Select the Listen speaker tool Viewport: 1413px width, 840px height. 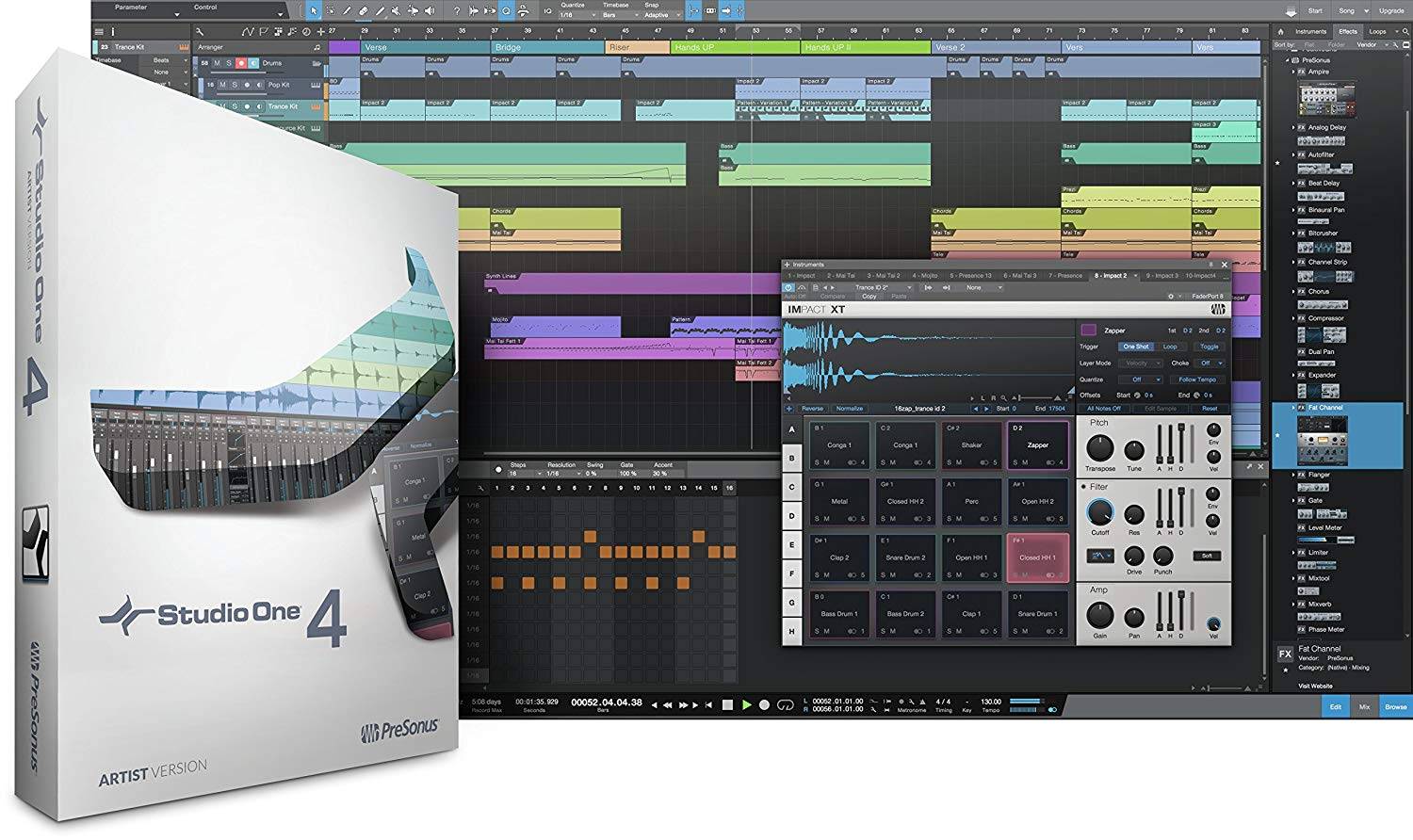[430, 11]
